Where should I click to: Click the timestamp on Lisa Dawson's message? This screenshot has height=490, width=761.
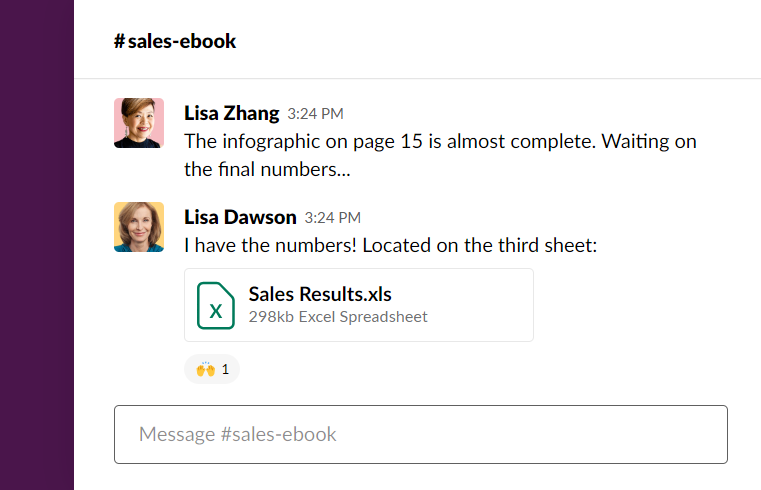coord(332,218)
